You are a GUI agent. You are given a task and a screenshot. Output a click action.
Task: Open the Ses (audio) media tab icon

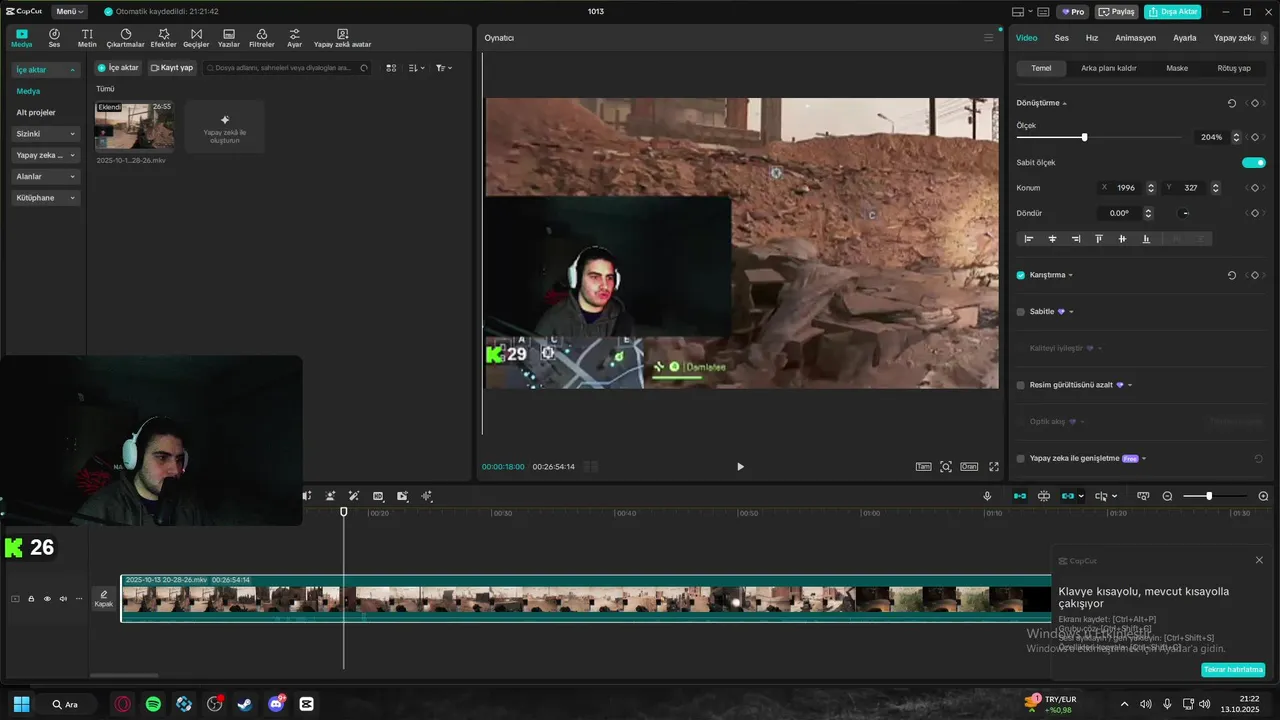pos(54,38)
